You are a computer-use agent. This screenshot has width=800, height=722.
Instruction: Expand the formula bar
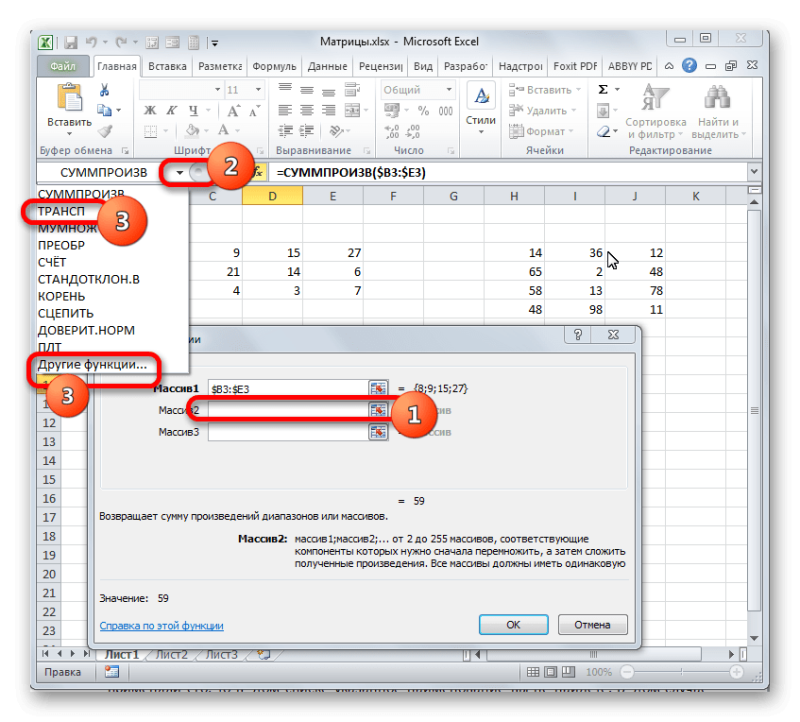pos(754,172)
